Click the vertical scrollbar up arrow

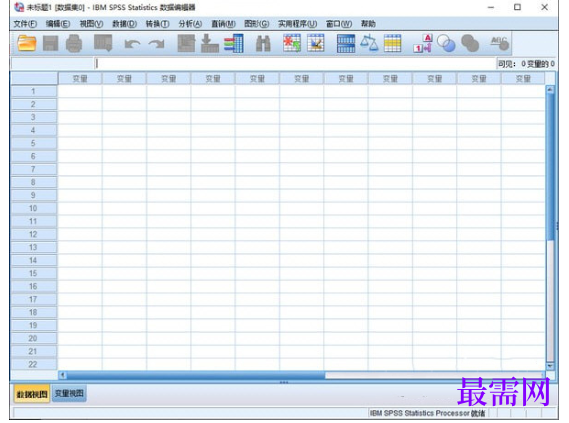[550, 89]
